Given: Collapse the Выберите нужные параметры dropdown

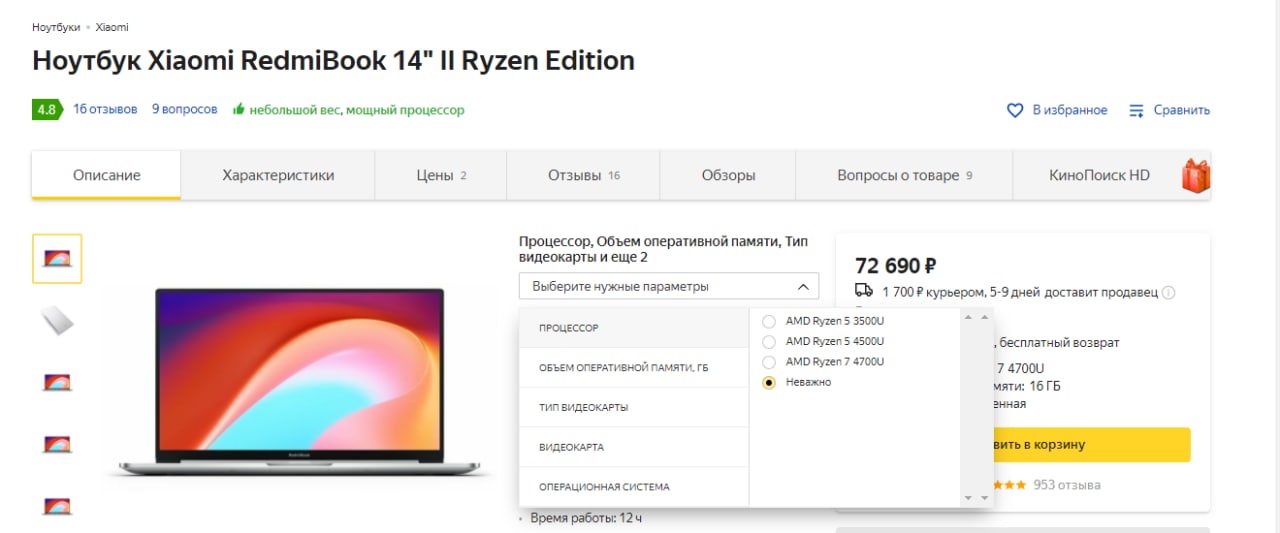Looking at the screenshot, I should coord(669,286).
